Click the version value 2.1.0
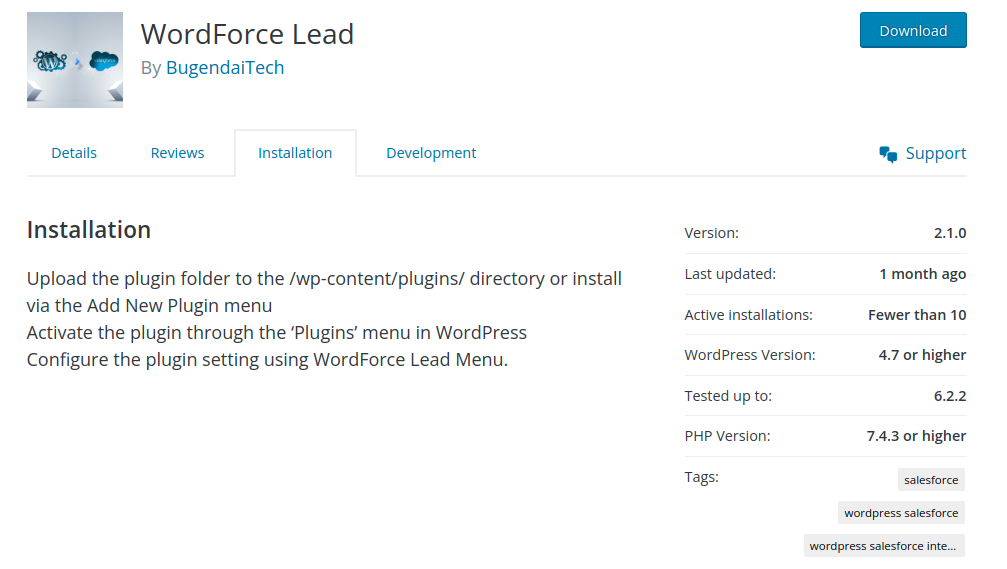The image size is (1007, 569). pyautogui.click(x=950, y=233)
